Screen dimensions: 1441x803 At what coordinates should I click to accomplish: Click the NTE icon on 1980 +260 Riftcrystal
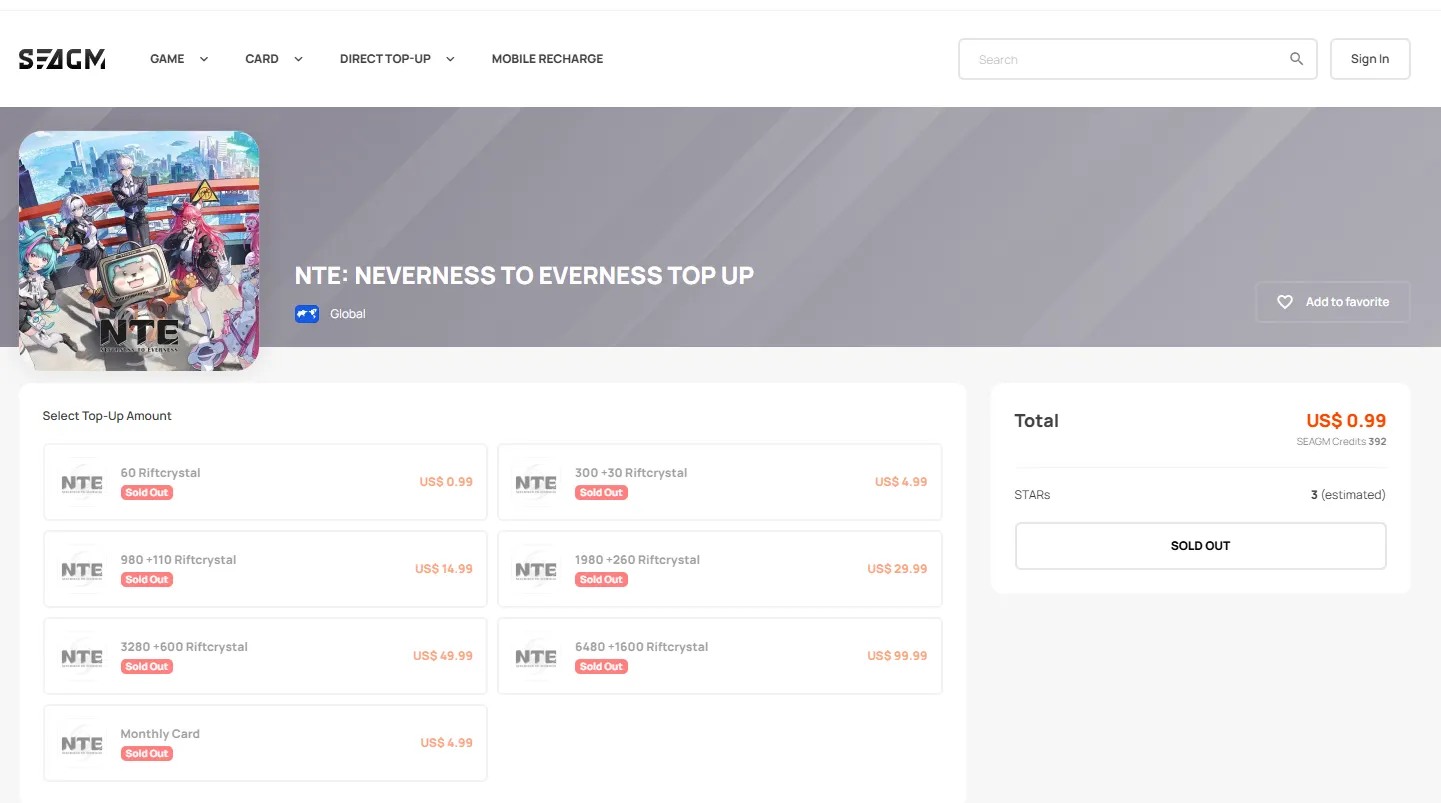tap(536, 569)
